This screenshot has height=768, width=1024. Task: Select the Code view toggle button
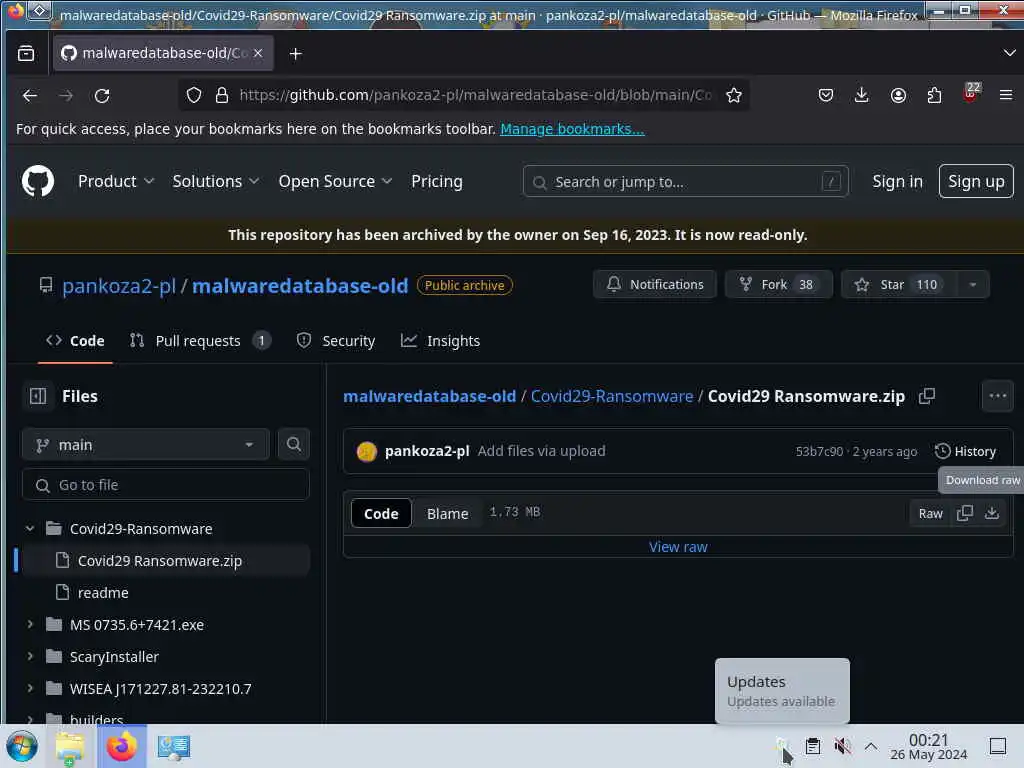pyautogui.click(x=381, y=513)
